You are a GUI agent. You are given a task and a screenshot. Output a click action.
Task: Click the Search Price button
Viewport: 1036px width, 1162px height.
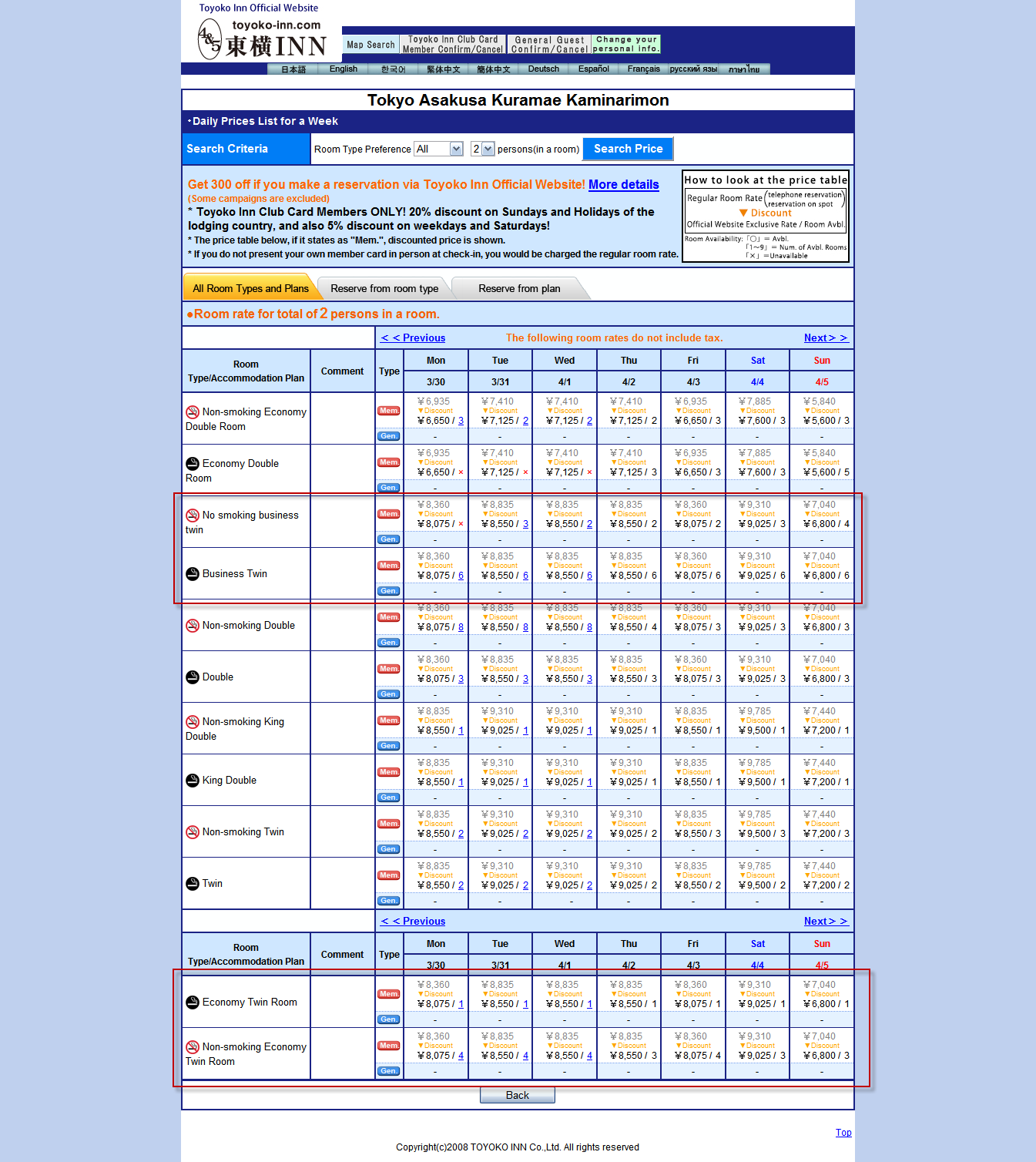(x=629, y=149)
